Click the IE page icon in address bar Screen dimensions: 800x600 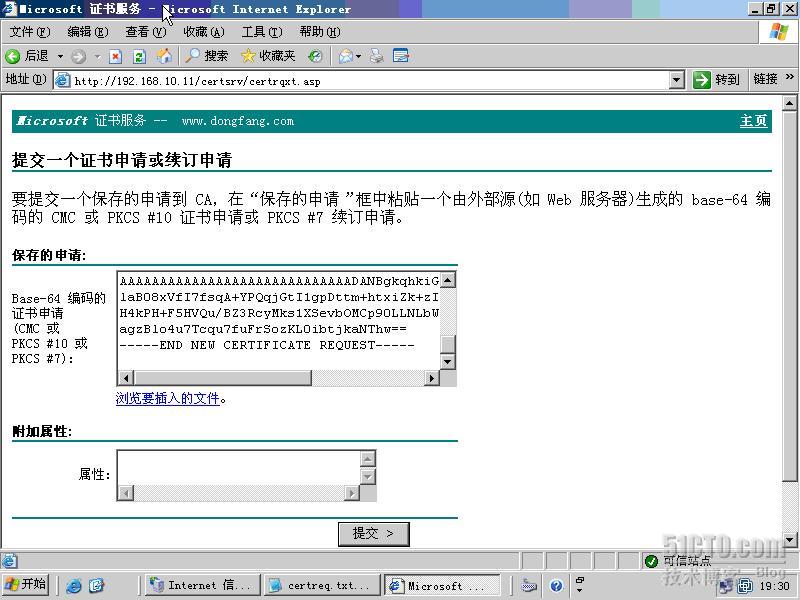[x=63, y=80]
